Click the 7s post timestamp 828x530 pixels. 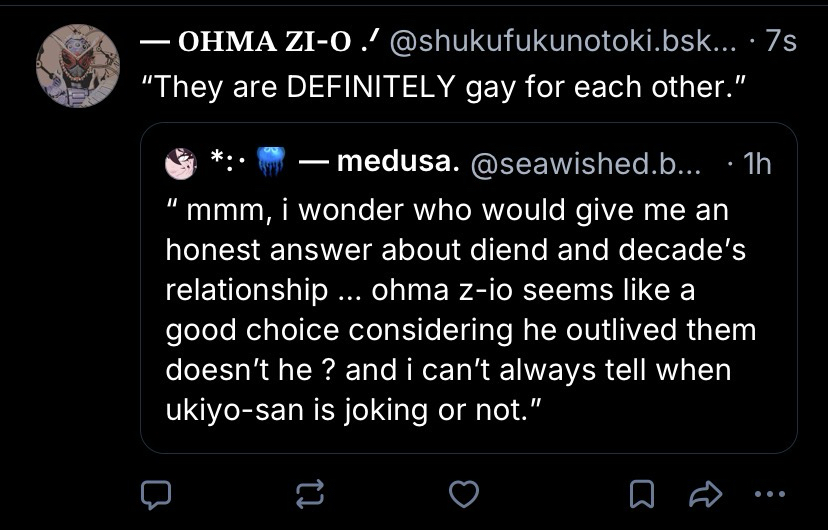779,43
